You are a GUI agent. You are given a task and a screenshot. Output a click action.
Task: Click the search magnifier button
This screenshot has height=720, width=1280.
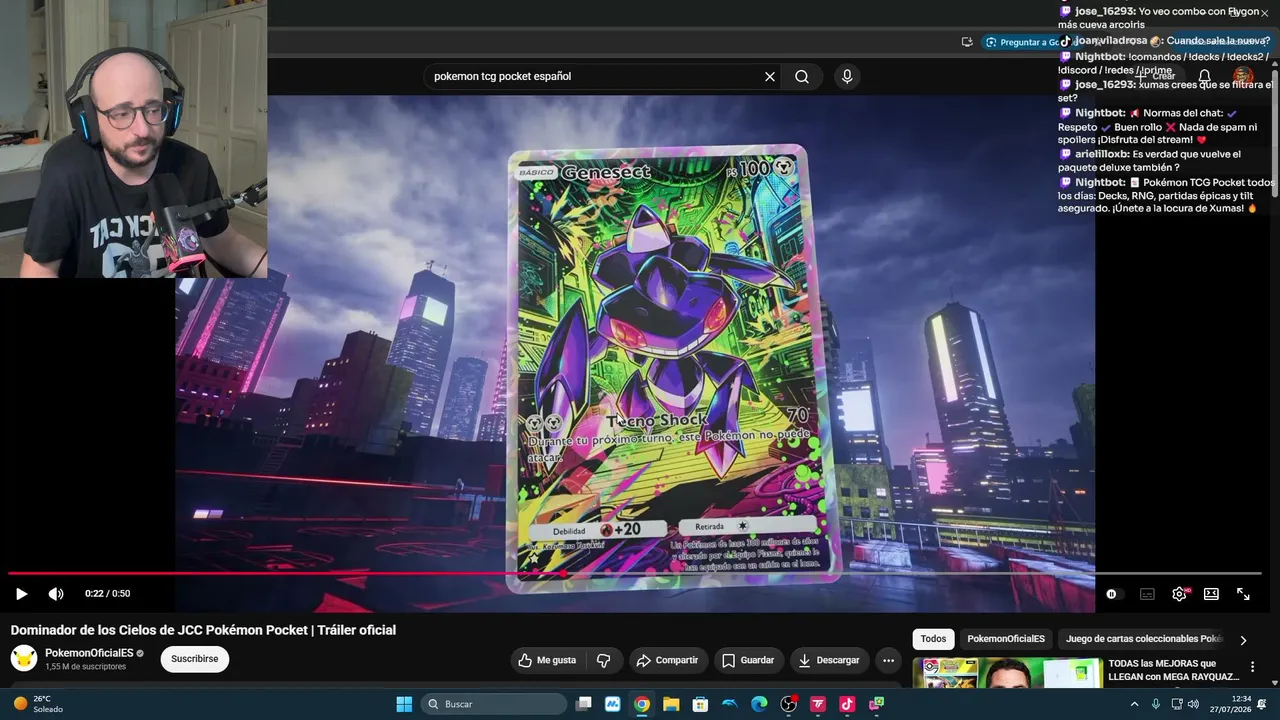802,77
